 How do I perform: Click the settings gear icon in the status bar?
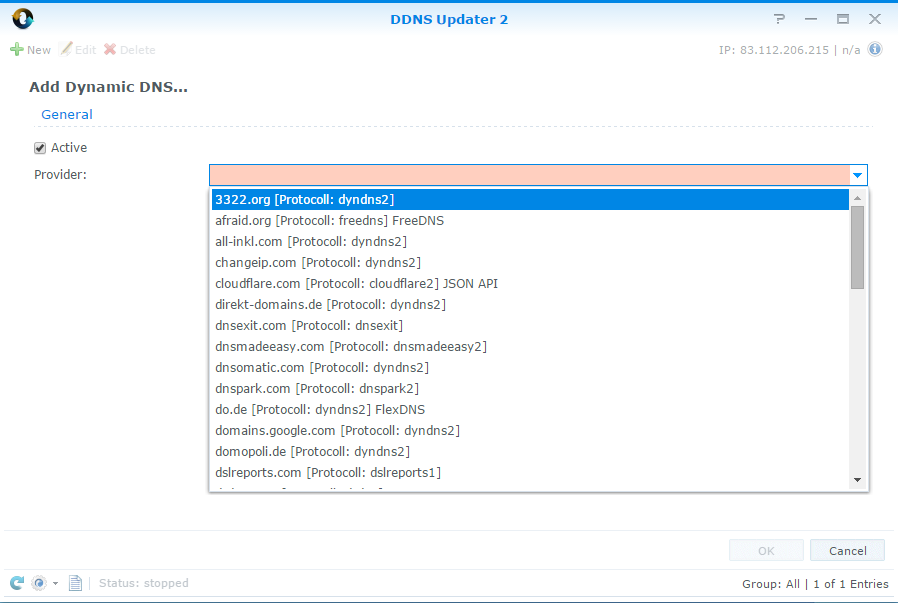[x=39, y=583]
